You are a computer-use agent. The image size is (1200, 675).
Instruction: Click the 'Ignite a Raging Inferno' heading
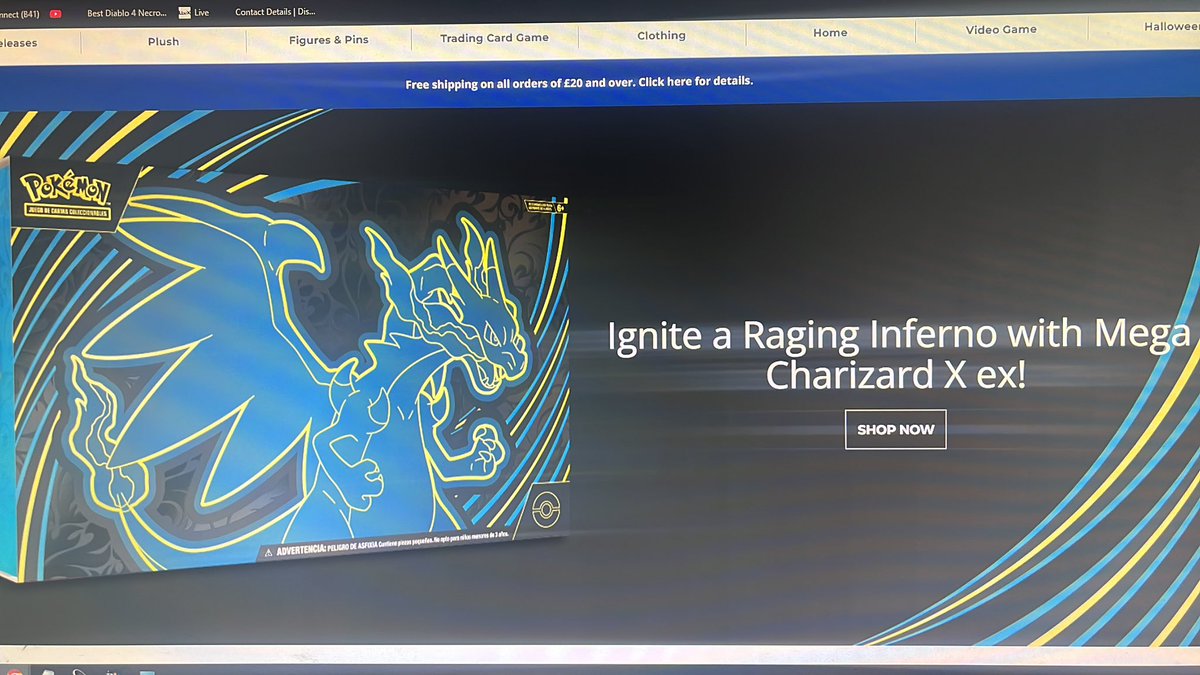[x=900, y=355]
